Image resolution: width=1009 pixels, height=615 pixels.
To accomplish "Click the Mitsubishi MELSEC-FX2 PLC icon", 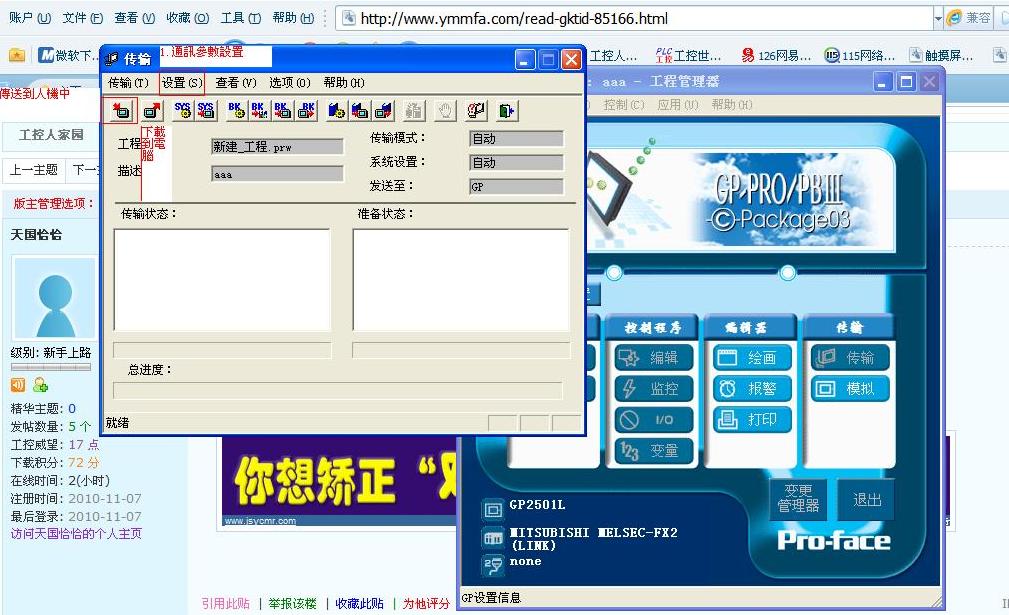I will click(492, 537).
